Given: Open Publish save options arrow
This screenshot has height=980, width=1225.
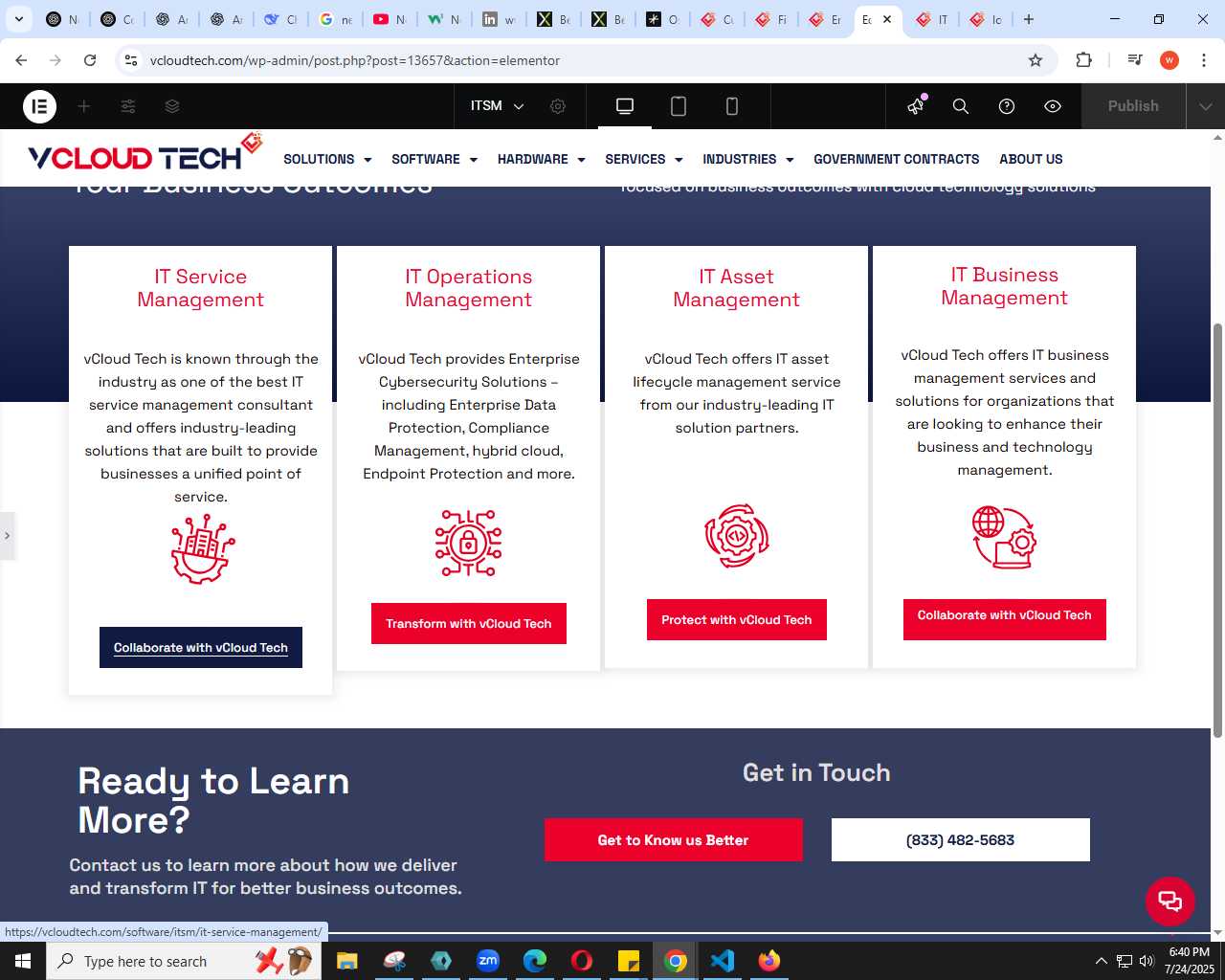Looking at the screenshot, I should click(1205, 106).
